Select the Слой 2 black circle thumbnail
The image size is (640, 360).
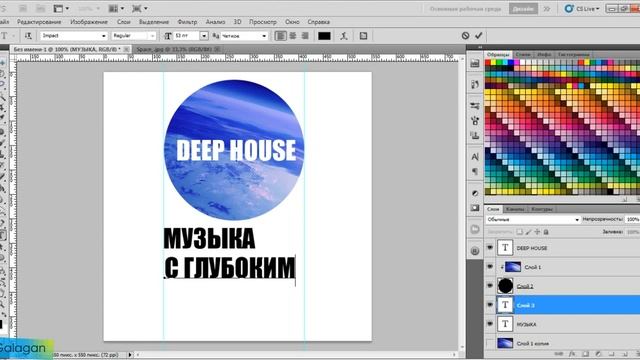505,286
